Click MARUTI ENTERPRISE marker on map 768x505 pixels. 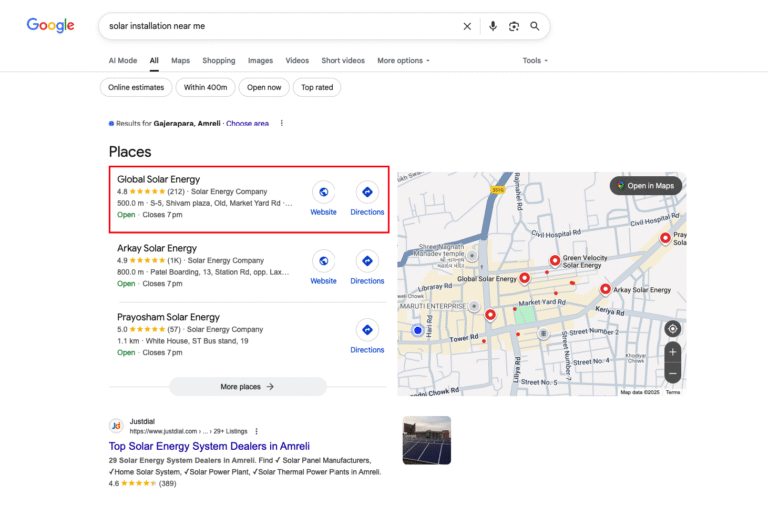pyautogui.click(x=474, y=307)
